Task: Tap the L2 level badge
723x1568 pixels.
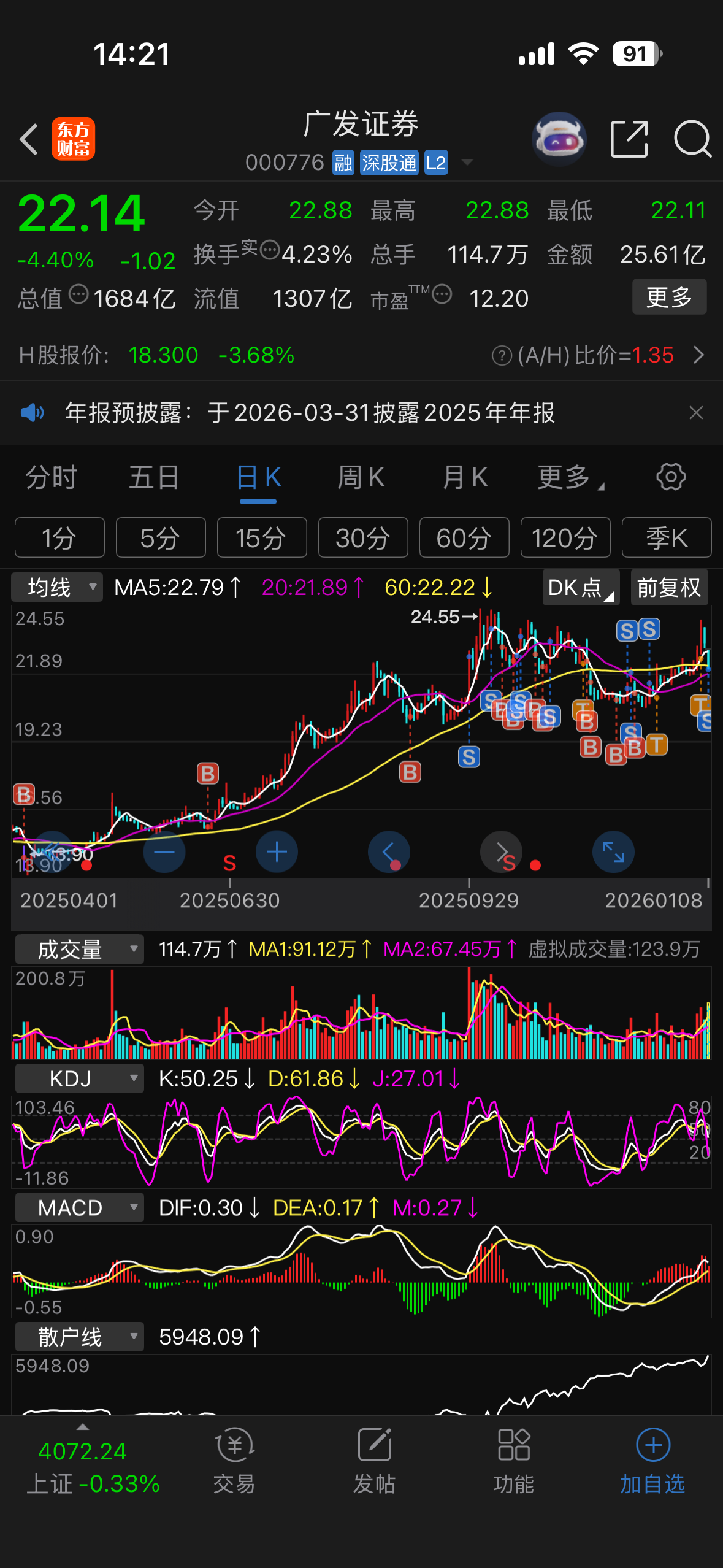Action: pos(436,163)
